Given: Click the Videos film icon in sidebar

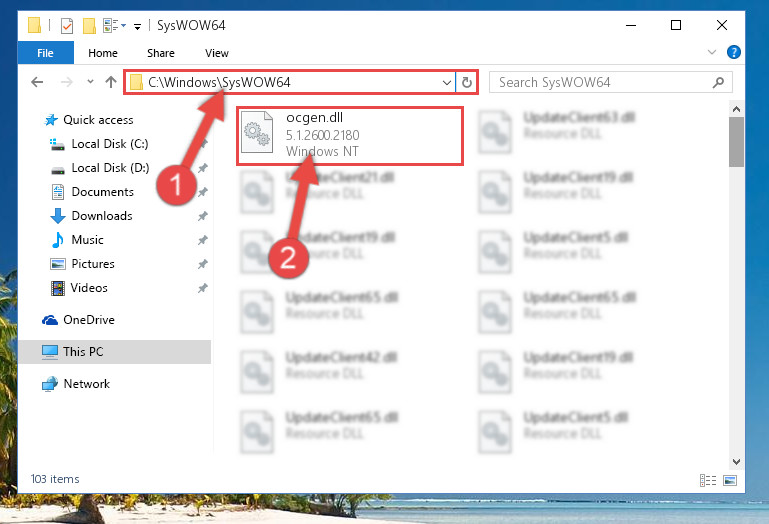Looking at the screenshot, I should pos(58,288).
